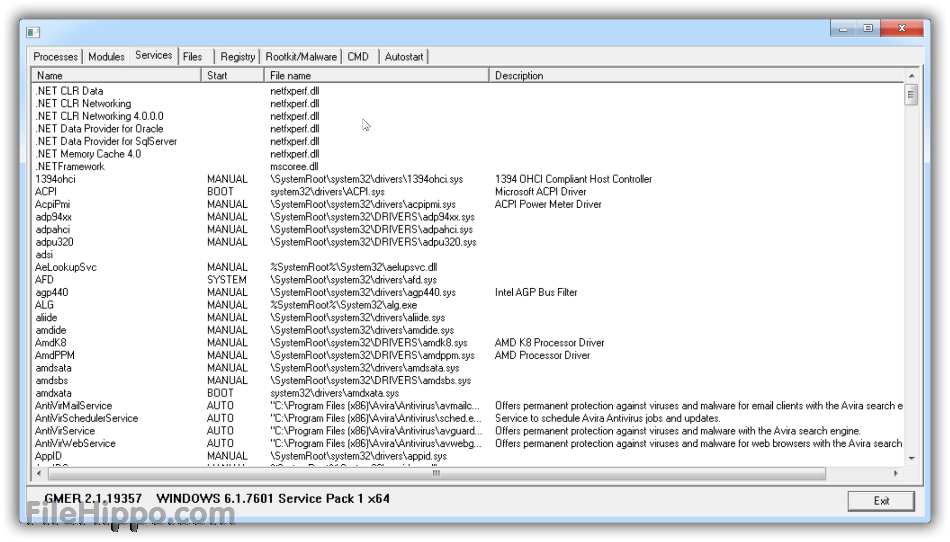The image size is (950, 542).
Task: Click the vertical scrollbar down arrow
Action: click(911, 458)
